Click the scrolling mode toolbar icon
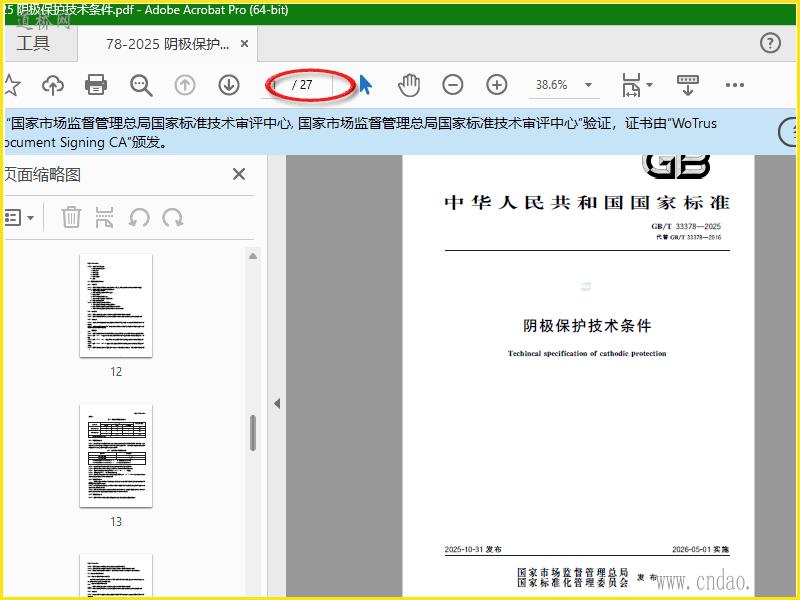 click(x=687, y=85)
